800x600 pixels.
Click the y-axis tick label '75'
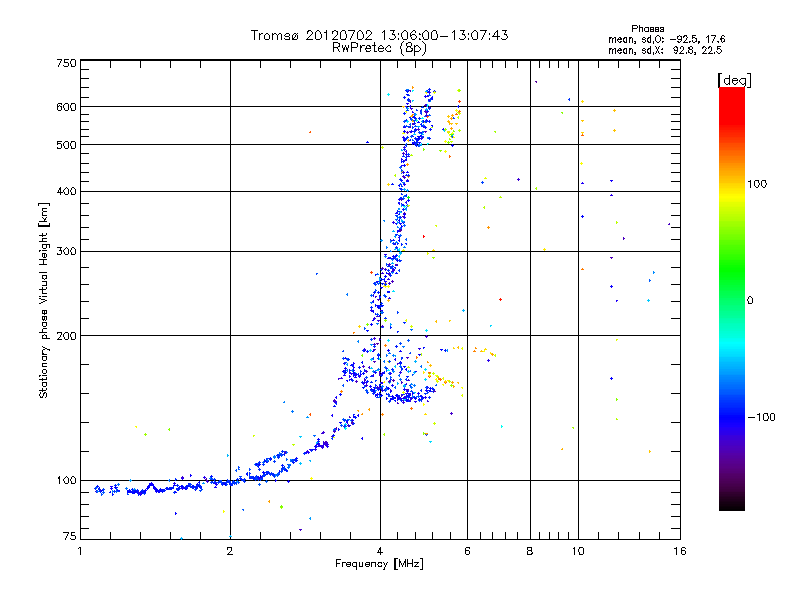coord(70,536)
